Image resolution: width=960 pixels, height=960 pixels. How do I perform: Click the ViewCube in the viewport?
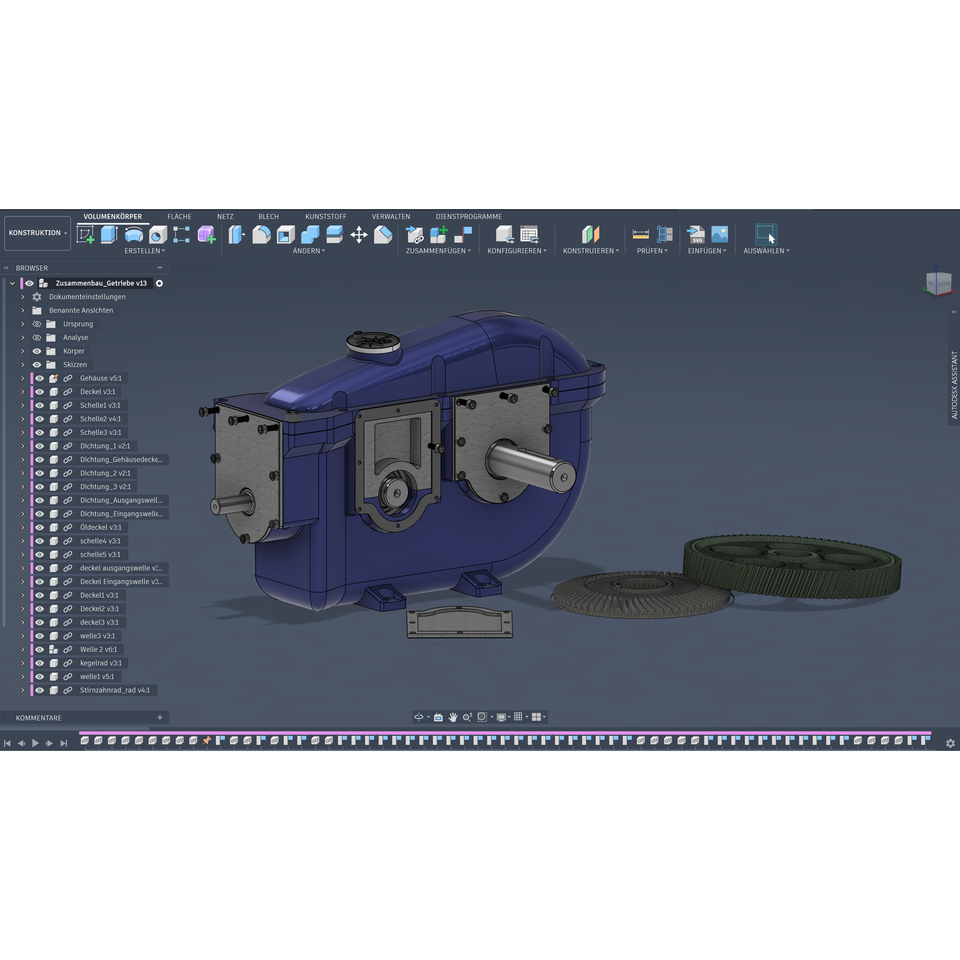(939, 283)
